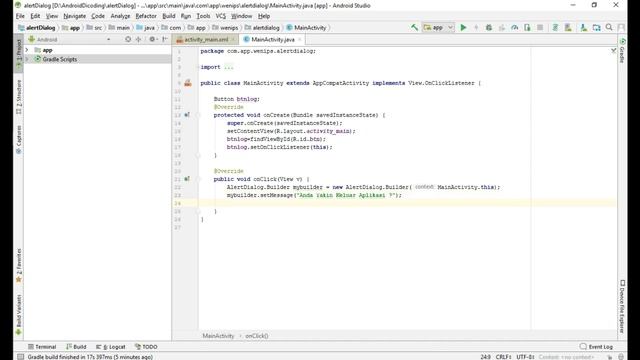The image size is (640, 360).
Task: Click Attach debugger to Android process icon
Action: tap(527, 27)
